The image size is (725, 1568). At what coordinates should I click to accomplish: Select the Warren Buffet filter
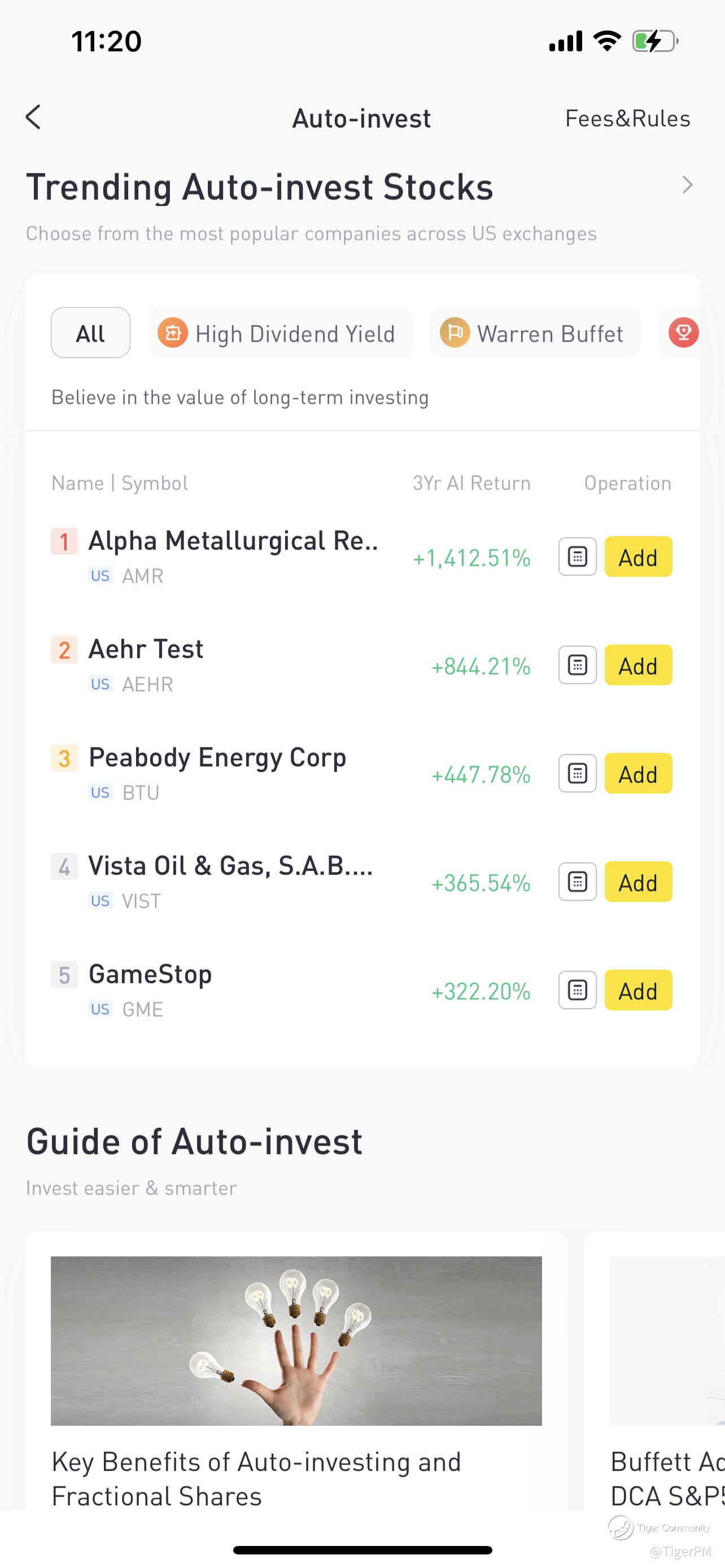coord(535,333)
